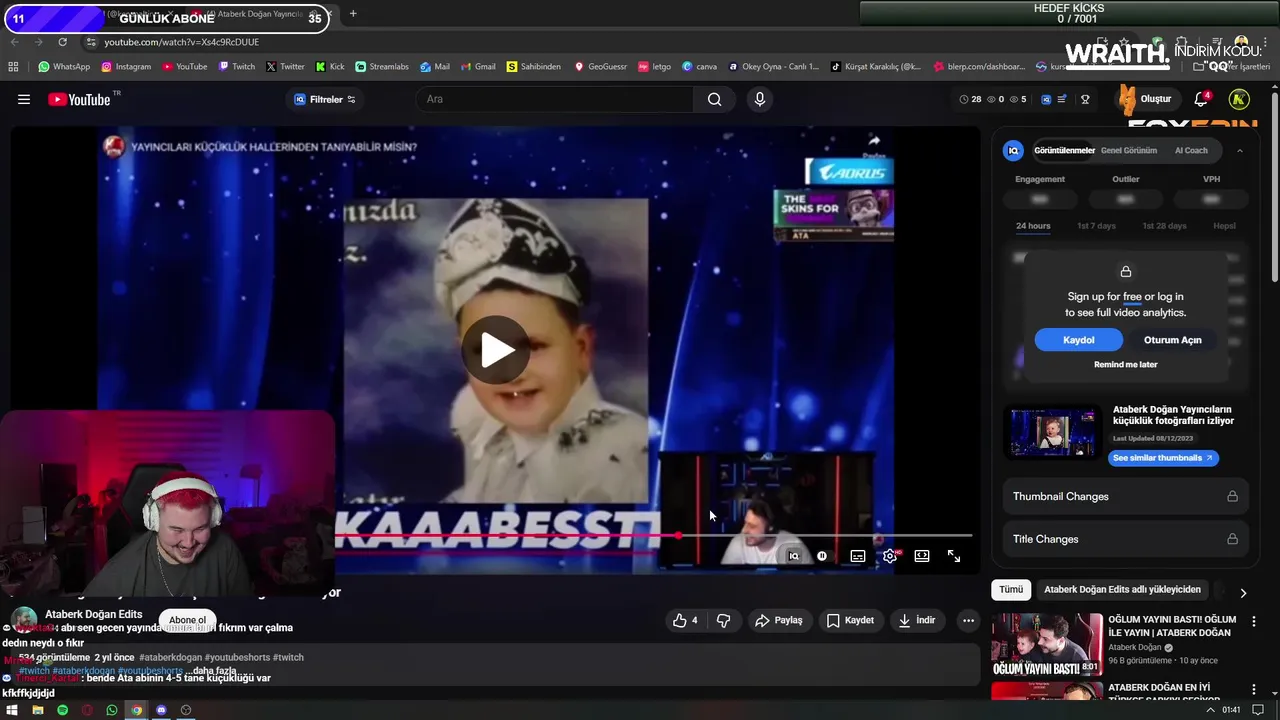
Task: Toggle autoplay switch in player
Action: coord(822,556)
